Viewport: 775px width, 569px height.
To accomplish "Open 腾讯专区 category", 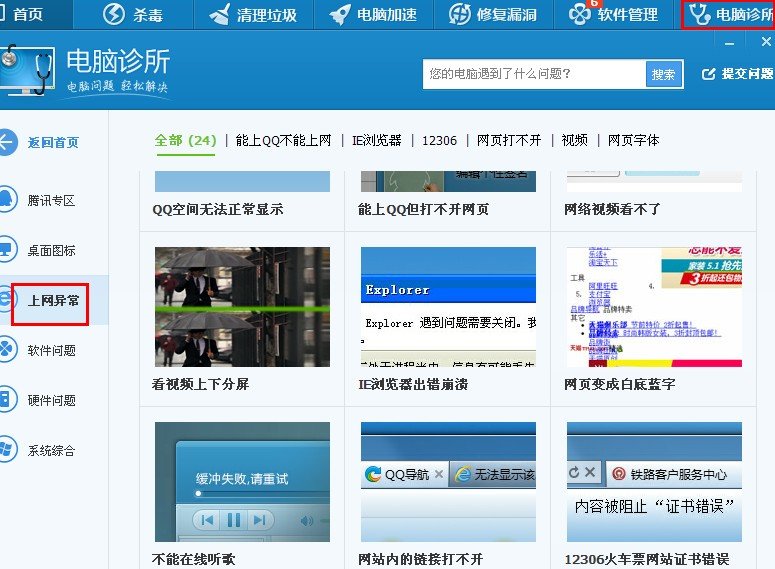I will click(x=51, y=200).
